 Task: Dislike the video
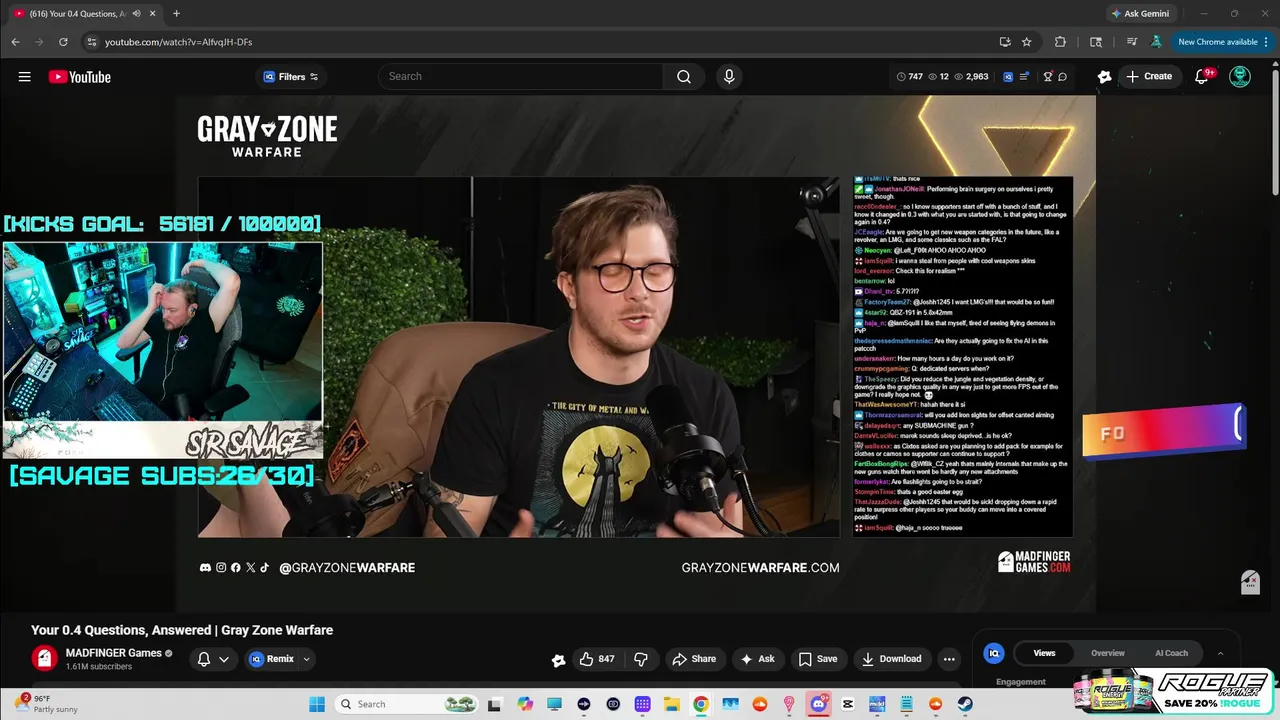pos(641,659)
